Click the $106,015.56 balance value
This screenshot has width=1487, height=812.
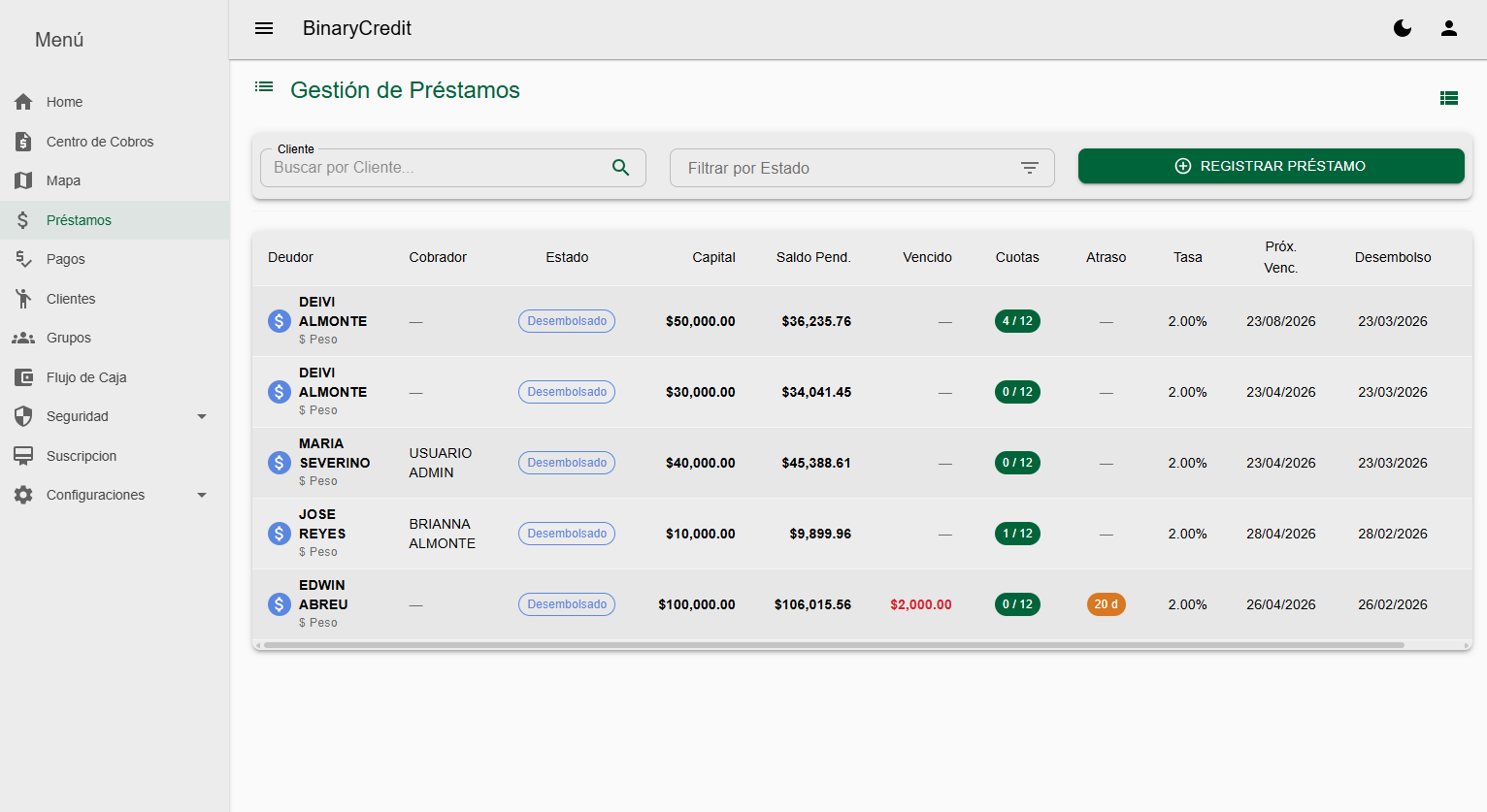click(x=812, y=604)
